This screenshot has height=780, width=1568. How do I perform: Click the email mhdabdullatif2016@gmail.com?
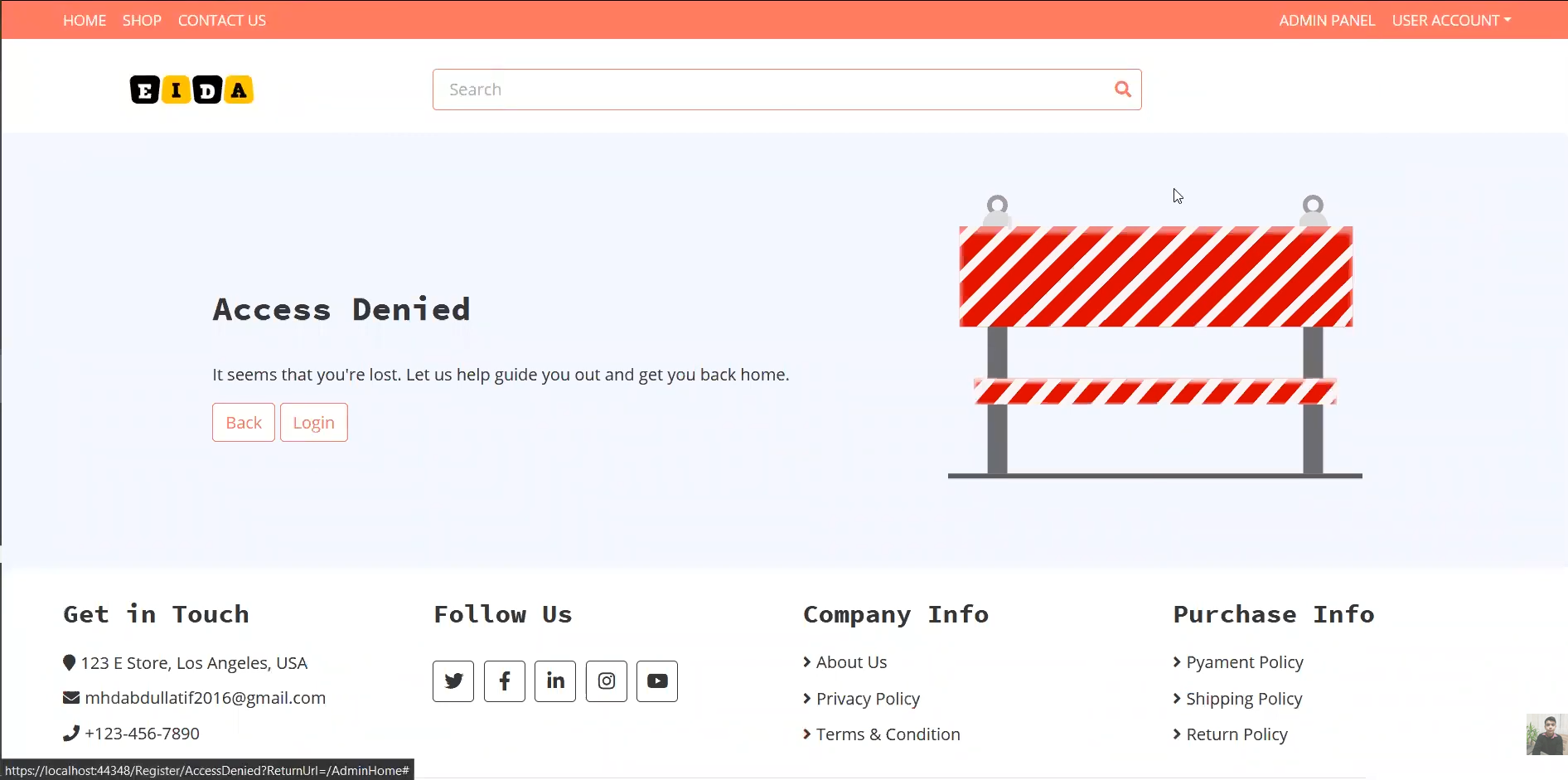(x=205, y=698)
